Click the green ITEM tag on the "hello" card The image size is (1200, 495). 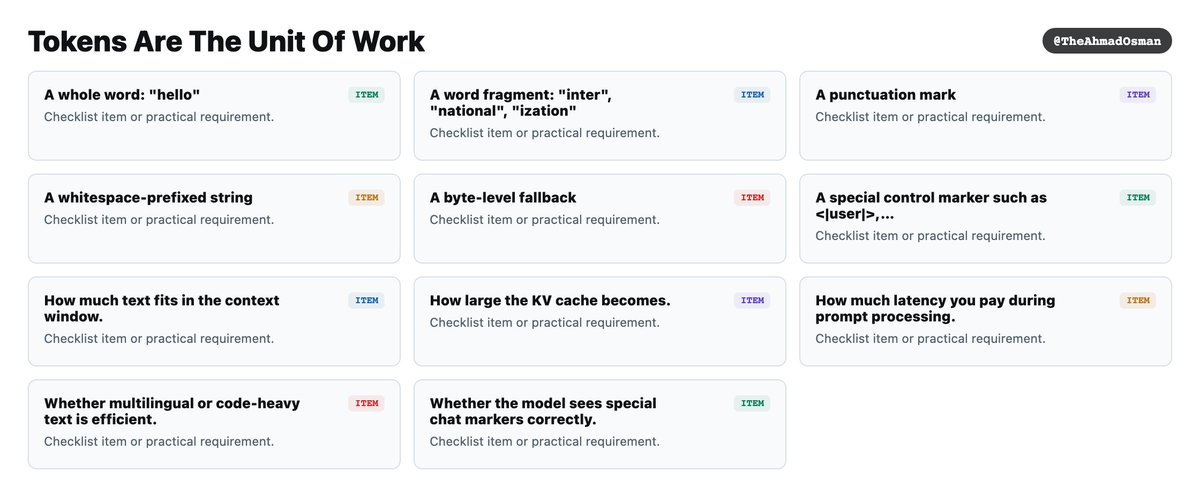tap(367, 95)
